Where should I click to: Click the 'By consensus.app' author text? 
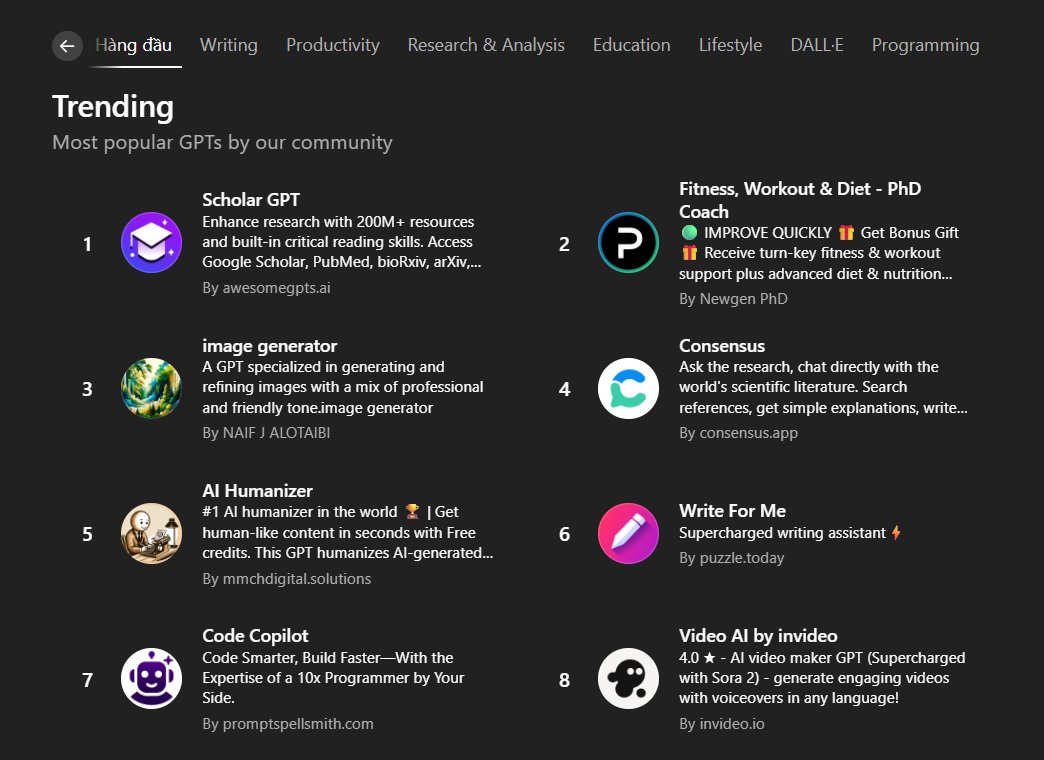738,433
